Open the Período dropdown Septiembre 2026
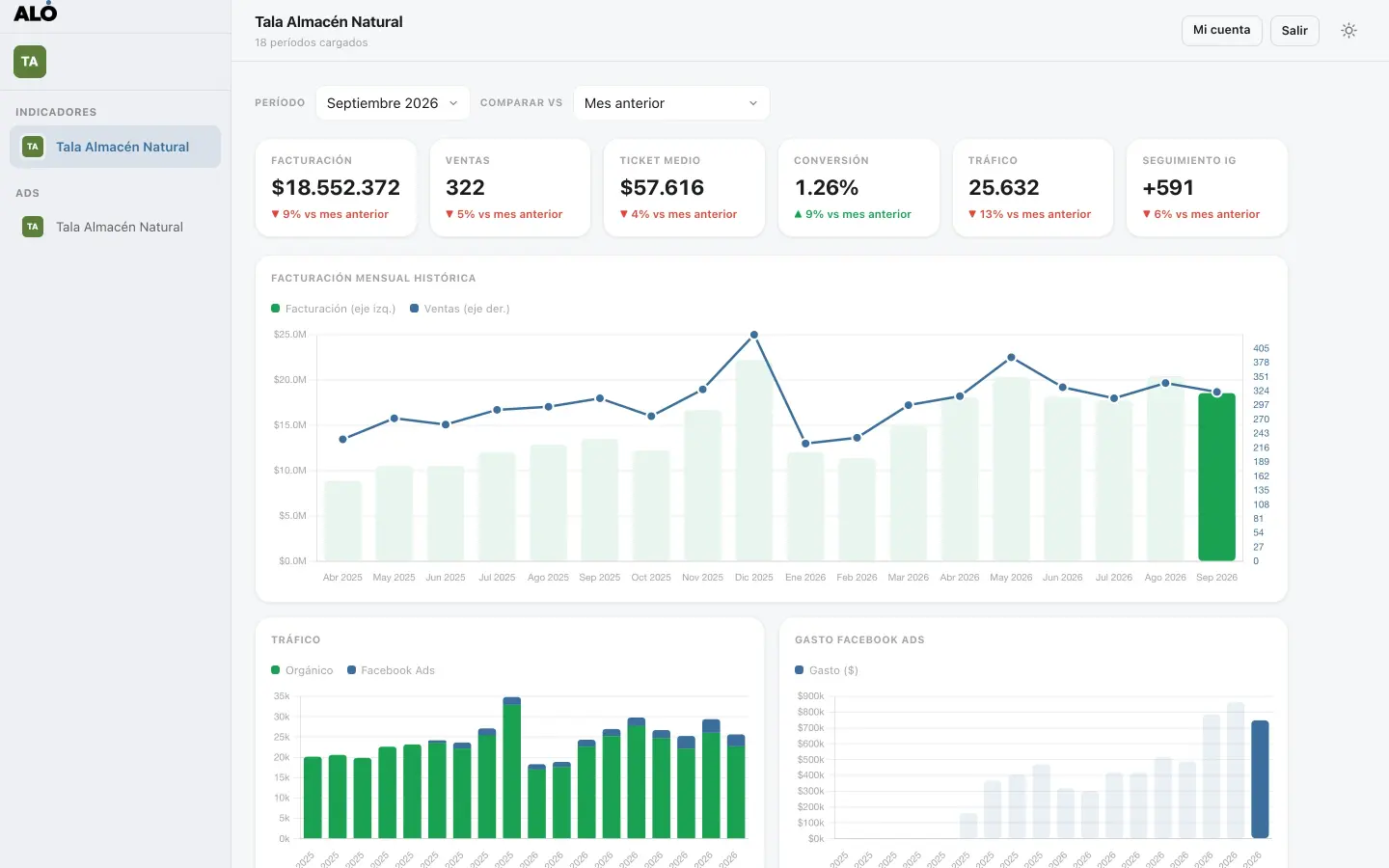The image size is (1389, 868). pos(393,103)
